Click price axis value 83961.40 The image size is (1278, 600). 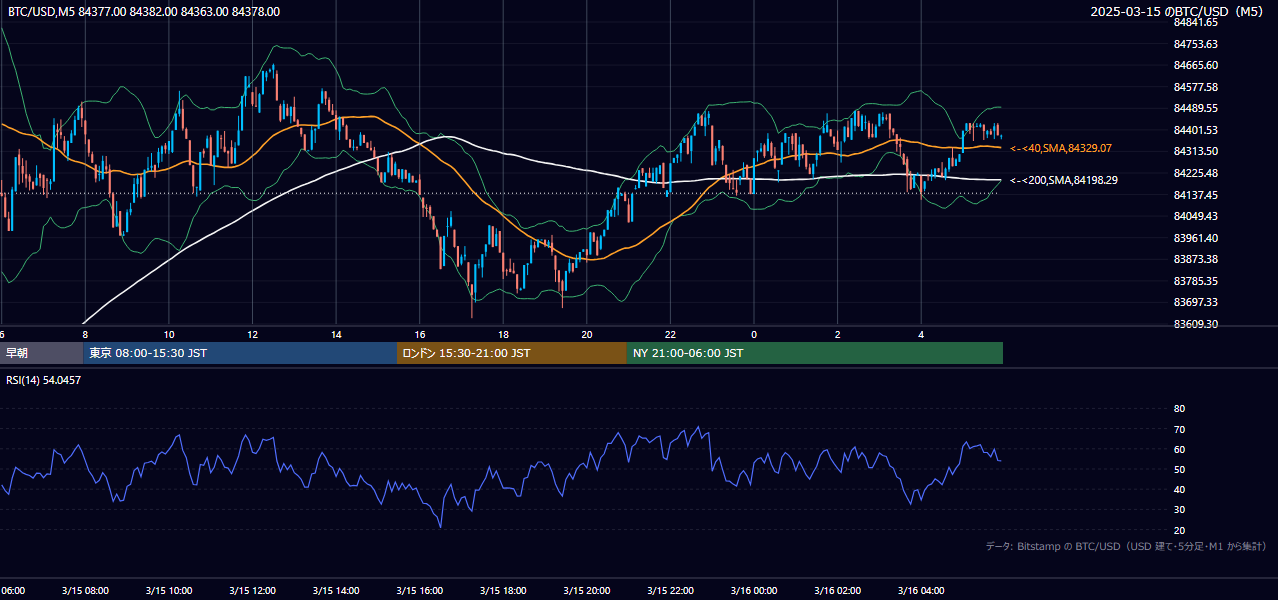pos(1195,238)
